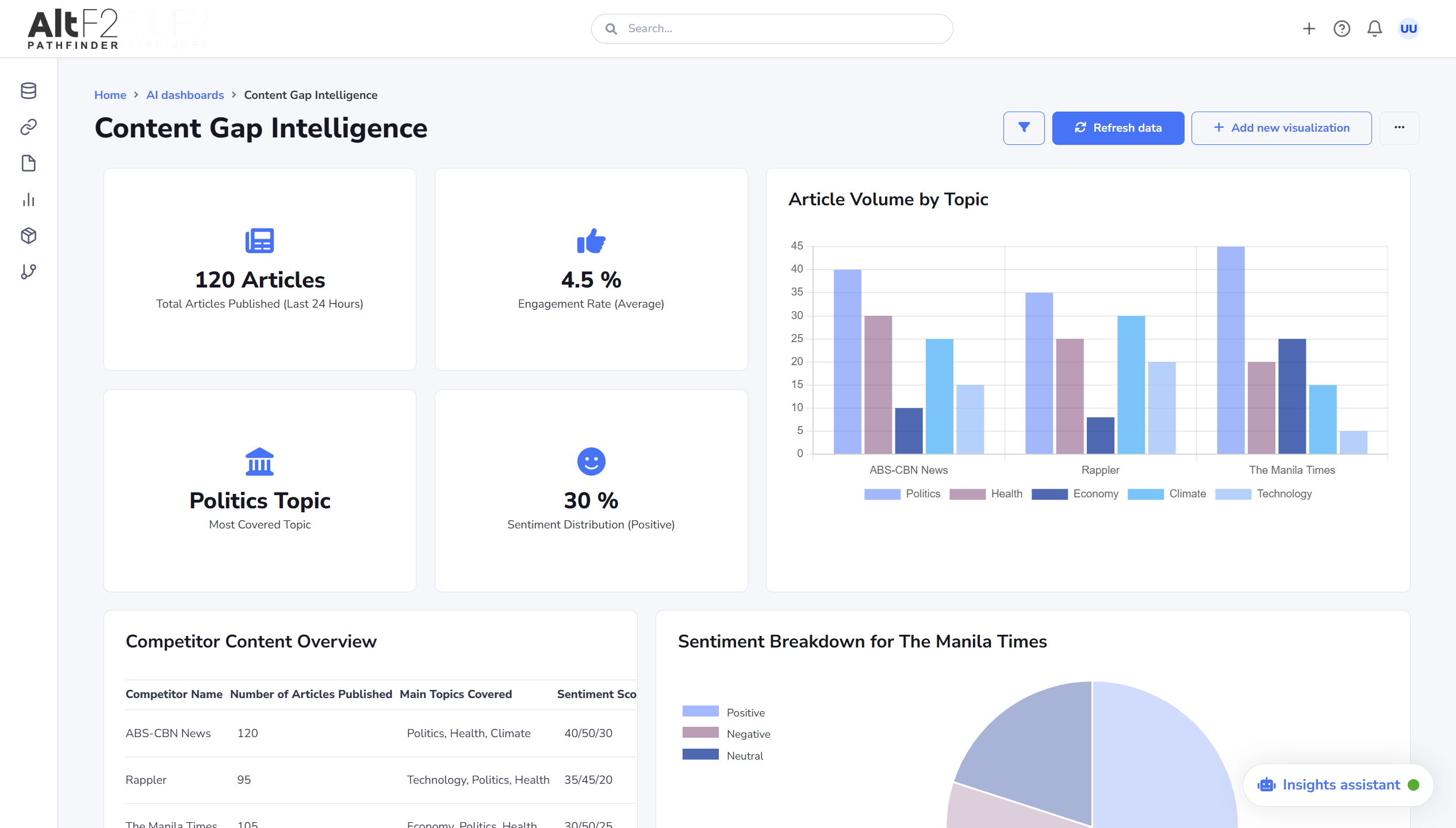
Task: Click the magnifier icon in search bar
Action: tap(611, 29)
